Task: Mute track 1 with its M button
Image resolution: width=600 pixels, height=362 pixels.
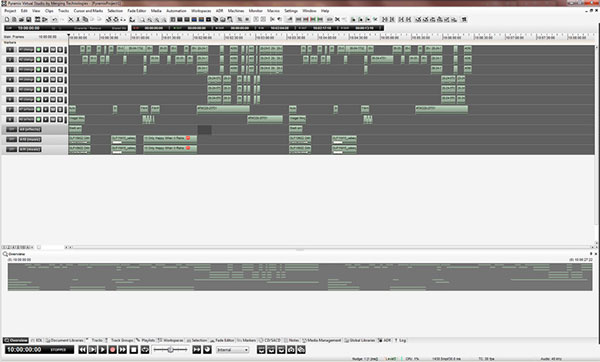Action: (53, 50)
